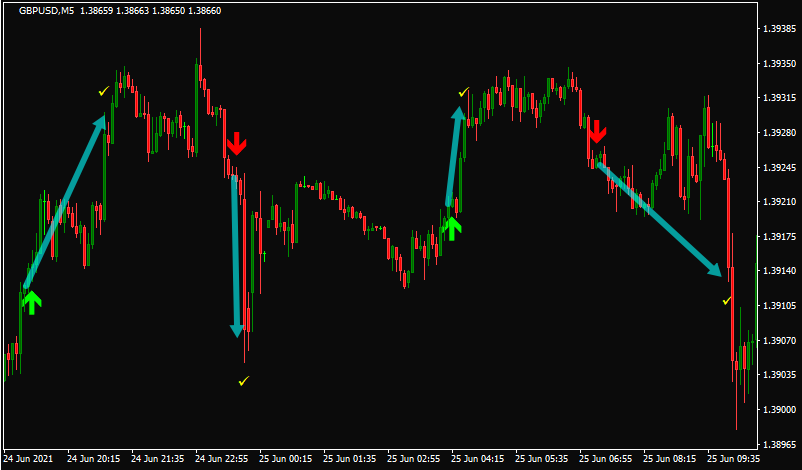This screenshot has width=802, height=470.
Task: Click time axis label 25 Jun 02:55
Action: [413, 459]
